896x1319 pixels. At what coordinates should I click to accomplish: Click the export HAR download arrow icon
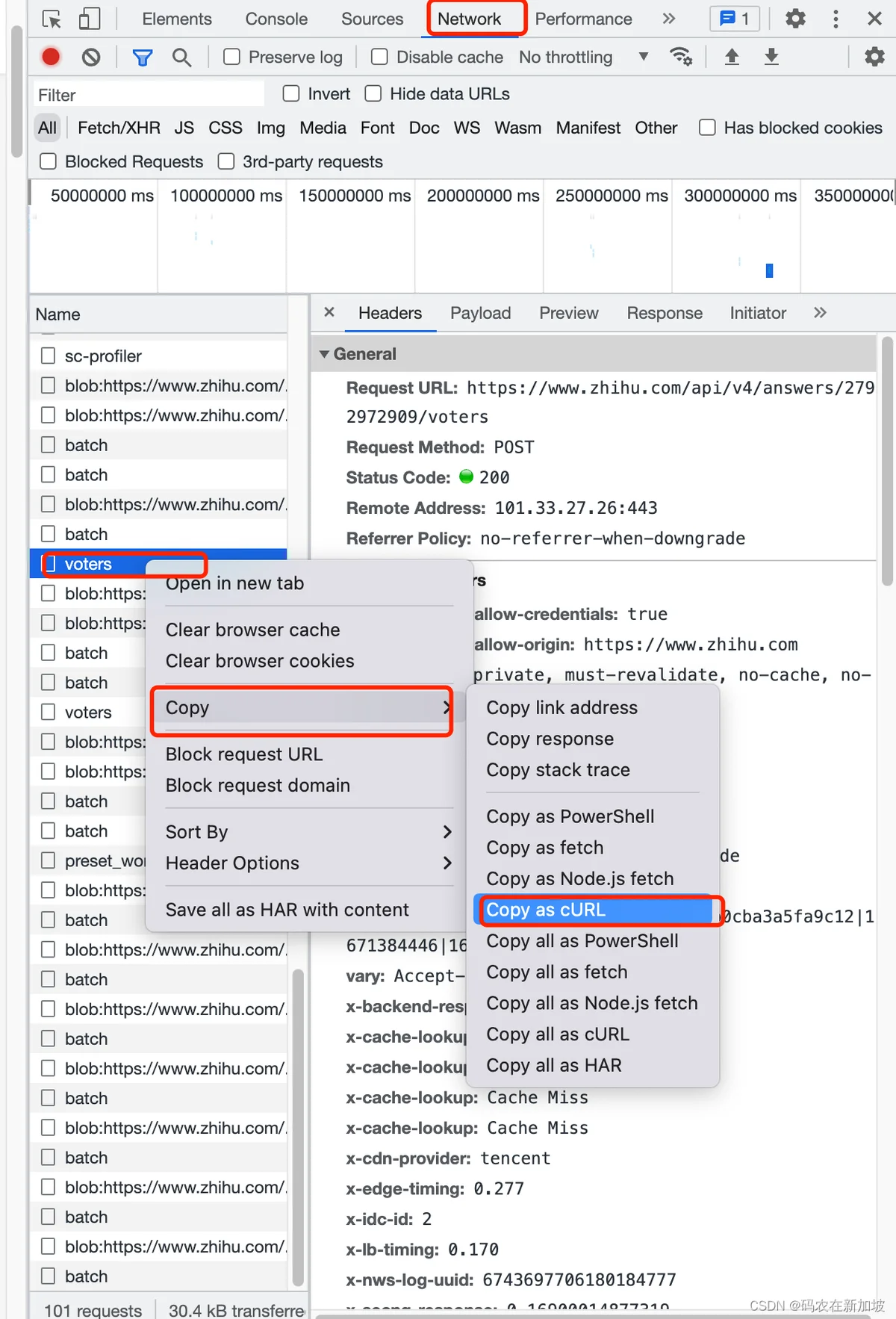point(771,57)
